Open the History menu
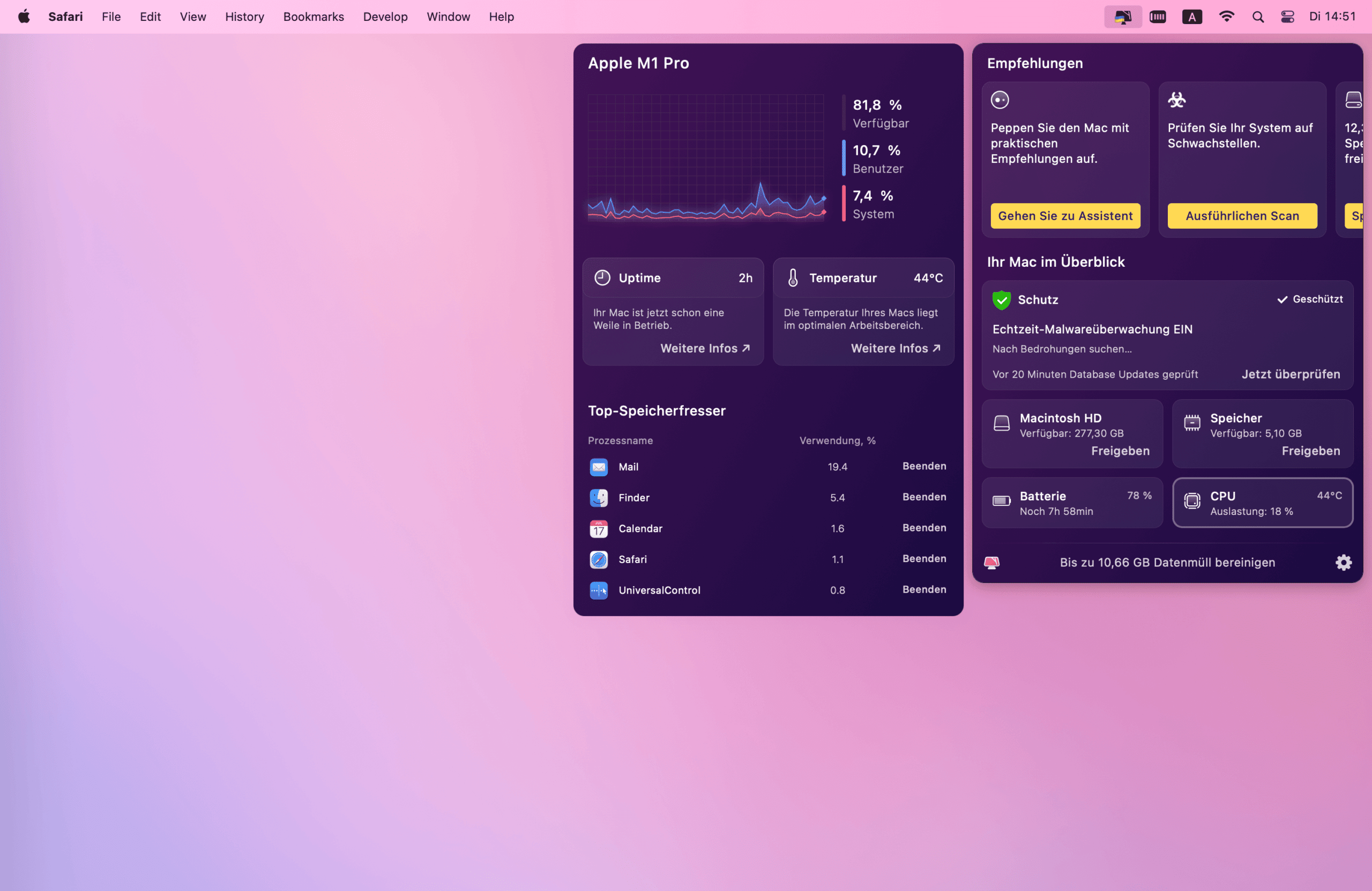Viewport: 1372px width, 891px height. coord(244,17)
